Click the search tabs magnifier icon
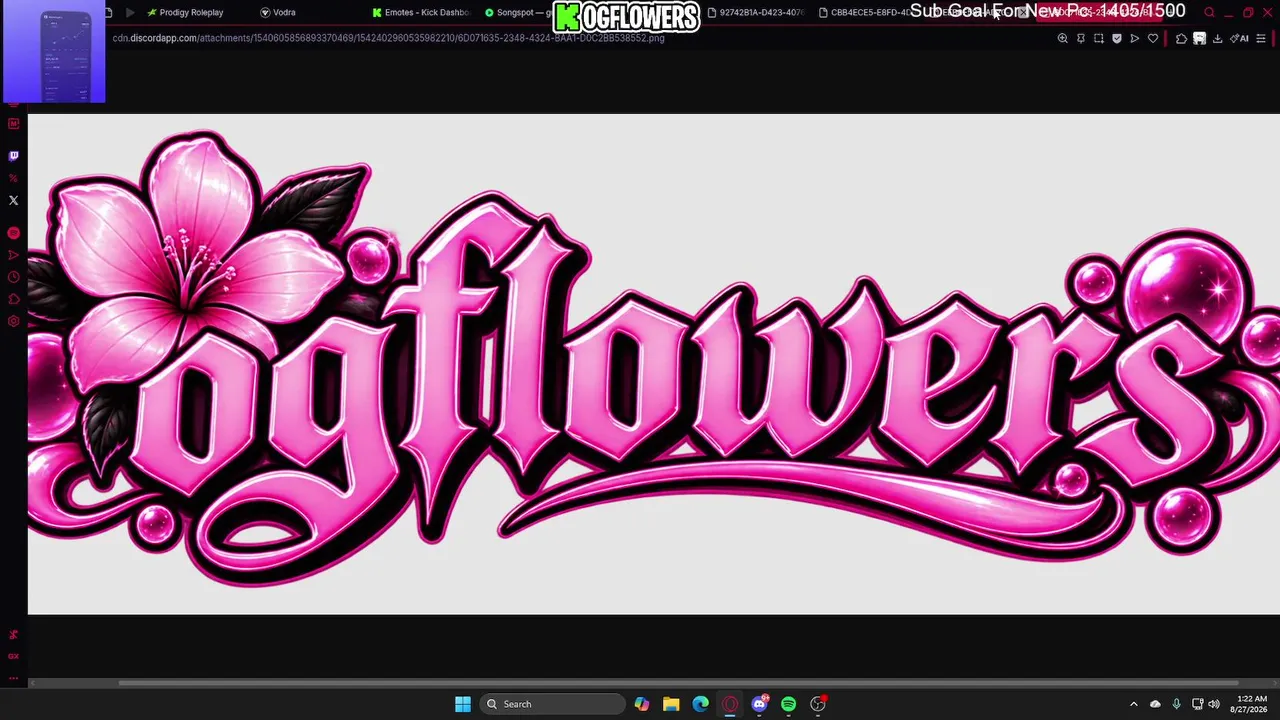1280x720 pixels. click(x=1209, y=12)
